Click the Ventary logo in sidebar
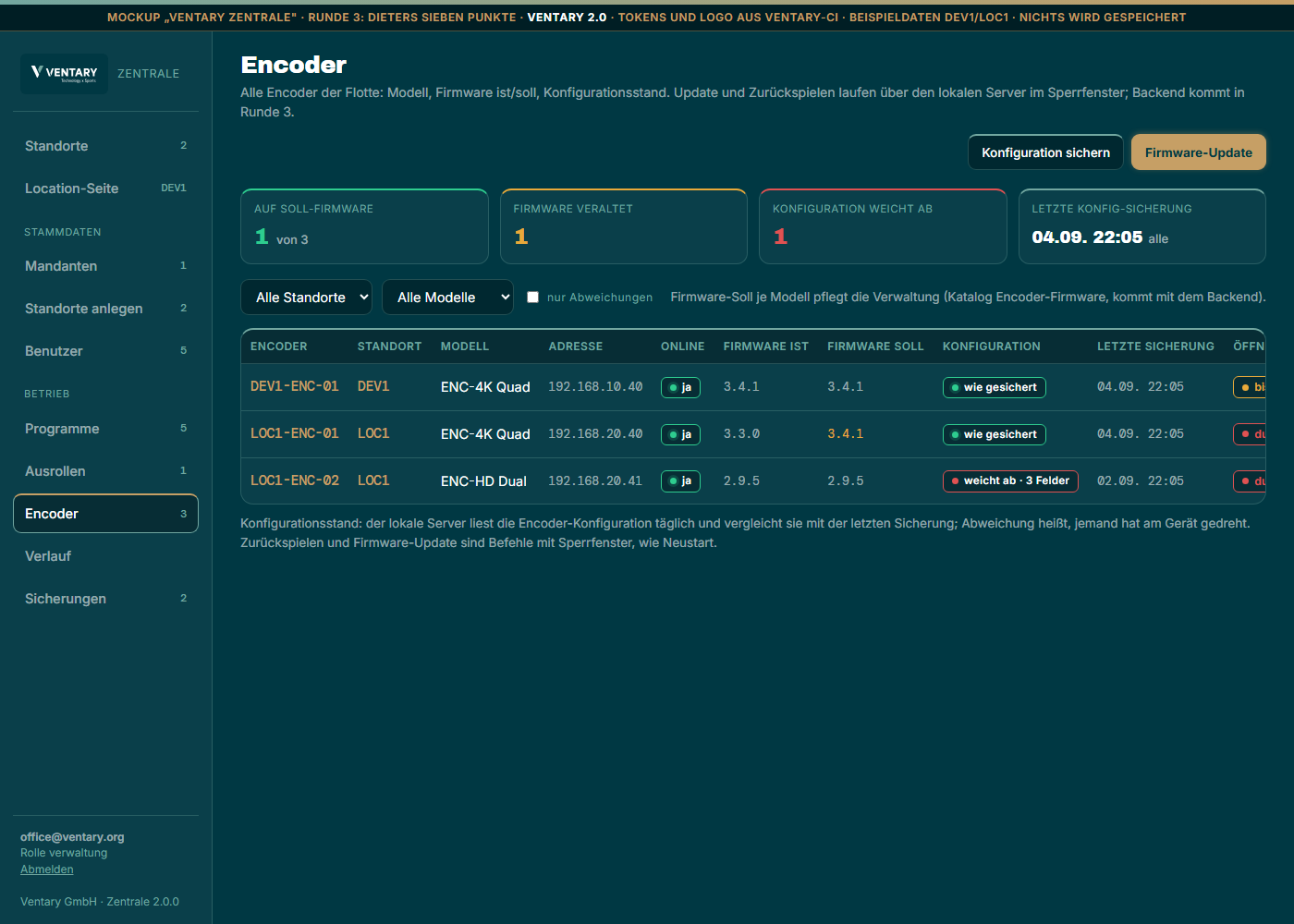Image resolution: width=1294 pixels, height=924 pixels. coord(64,73)
